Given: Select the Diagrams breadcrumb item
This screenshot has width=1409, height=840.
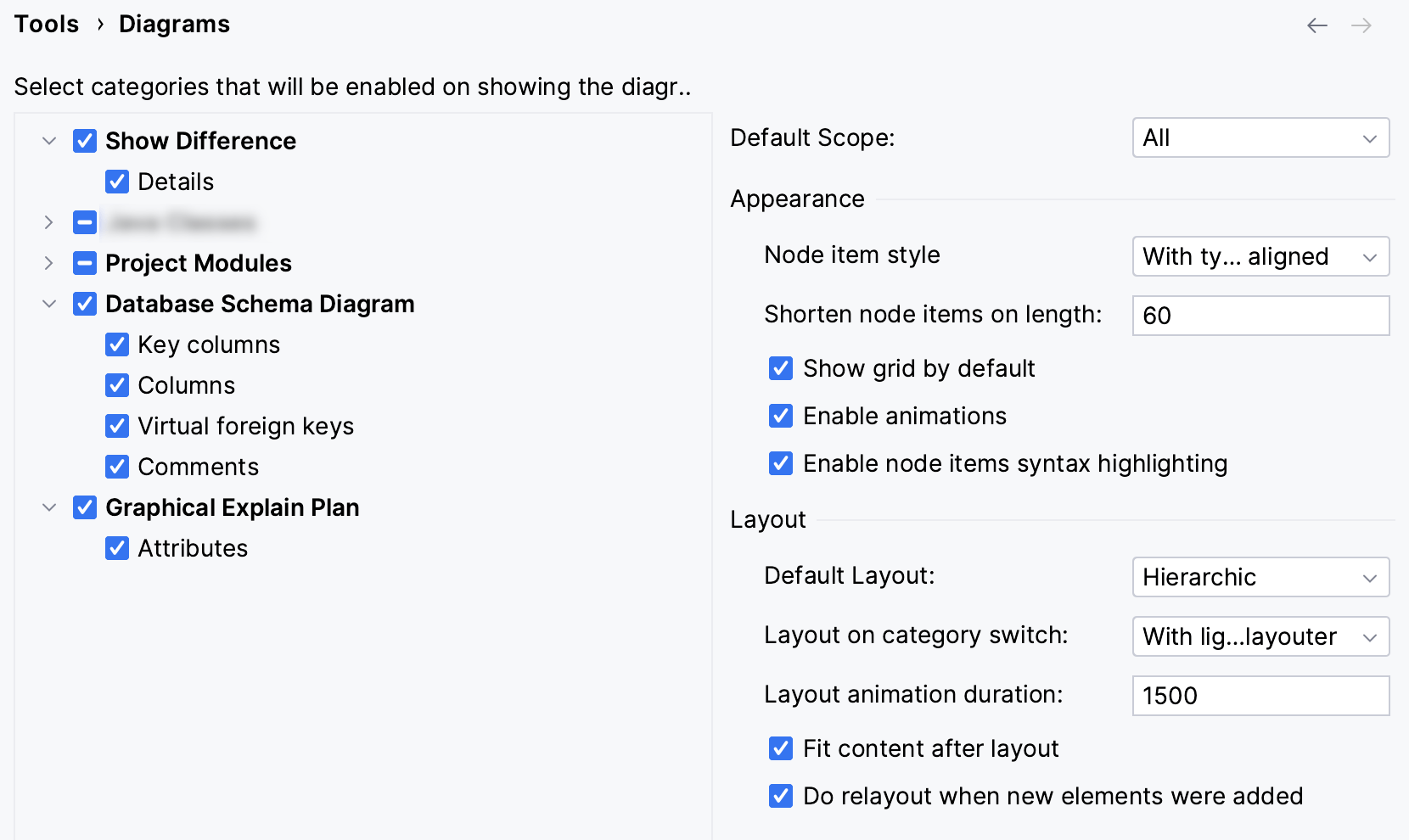Looking at the screenshot, I should [173, 24].
